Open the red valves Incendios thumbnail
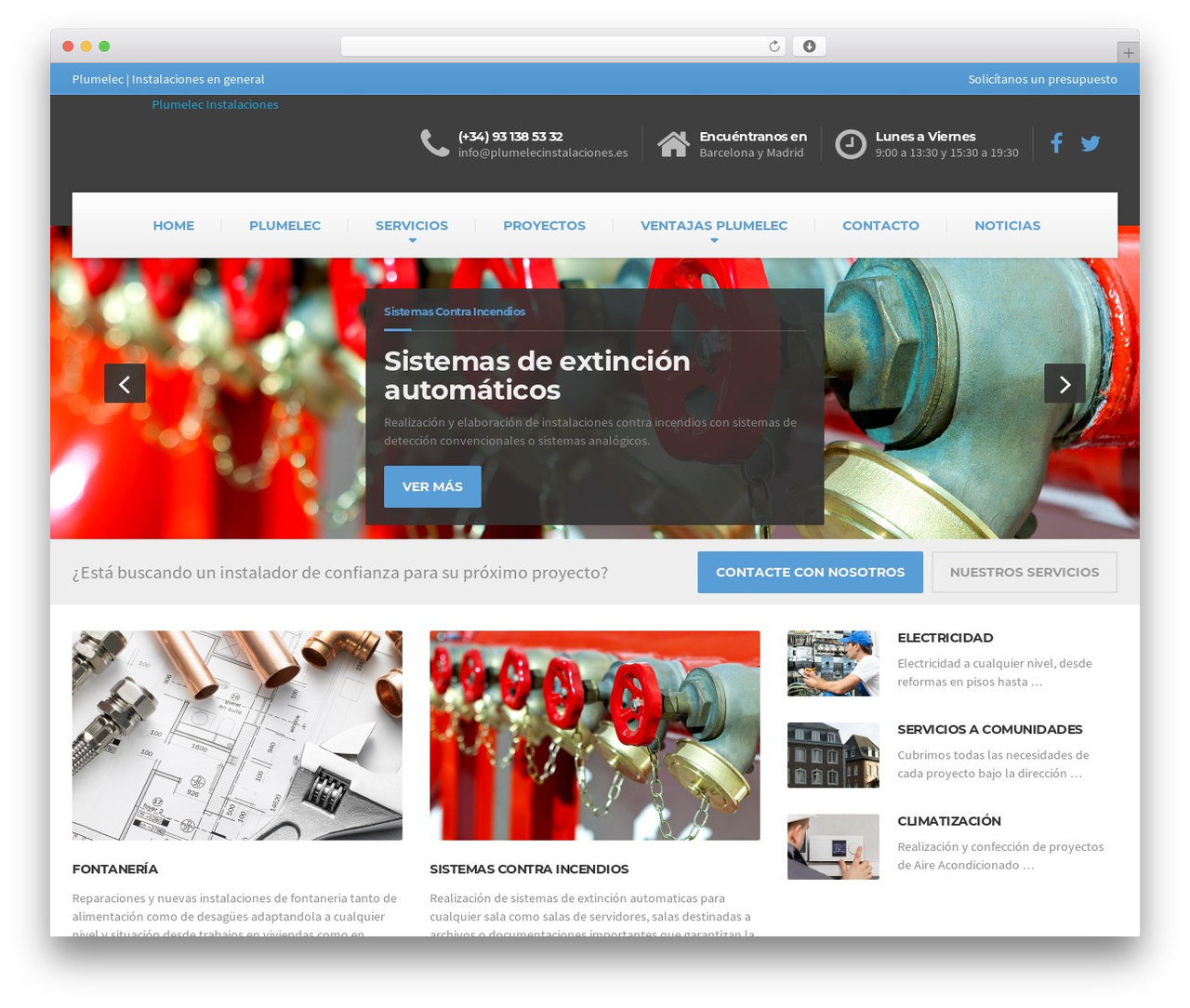The image size is (1190, 1008). 595,736
